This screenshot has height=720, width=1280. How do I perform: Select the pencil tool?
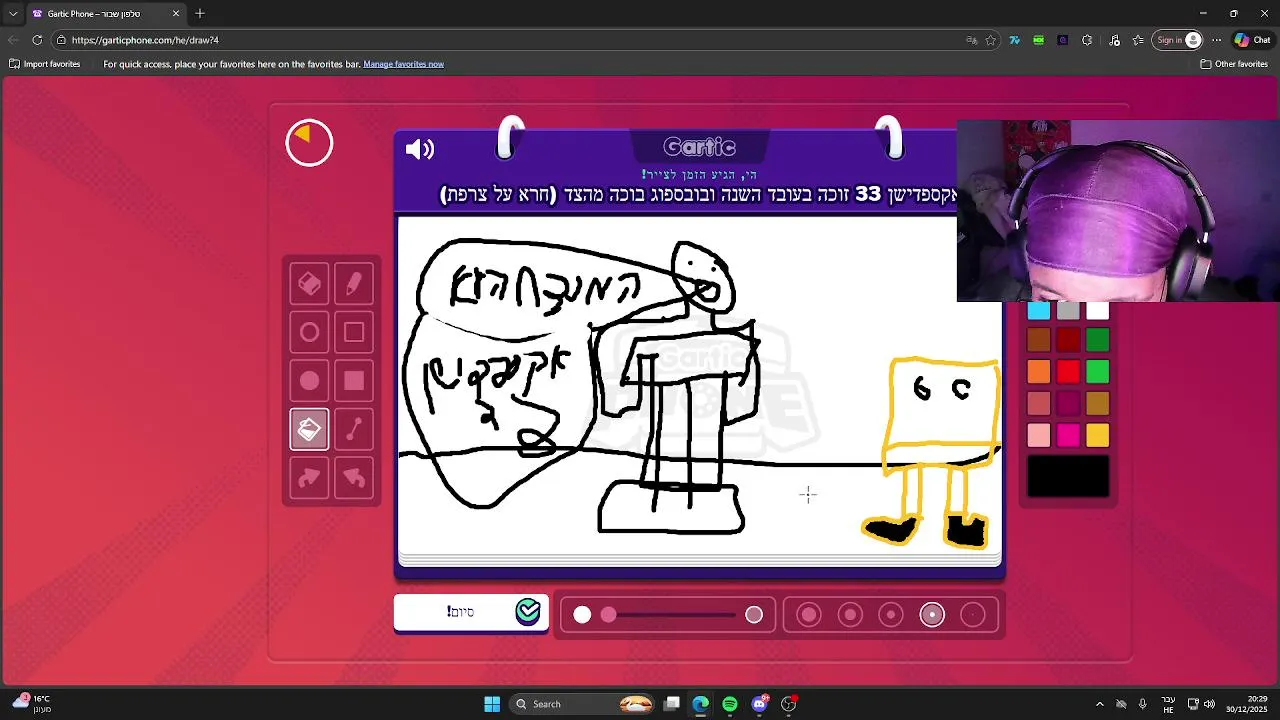(354, 284)
